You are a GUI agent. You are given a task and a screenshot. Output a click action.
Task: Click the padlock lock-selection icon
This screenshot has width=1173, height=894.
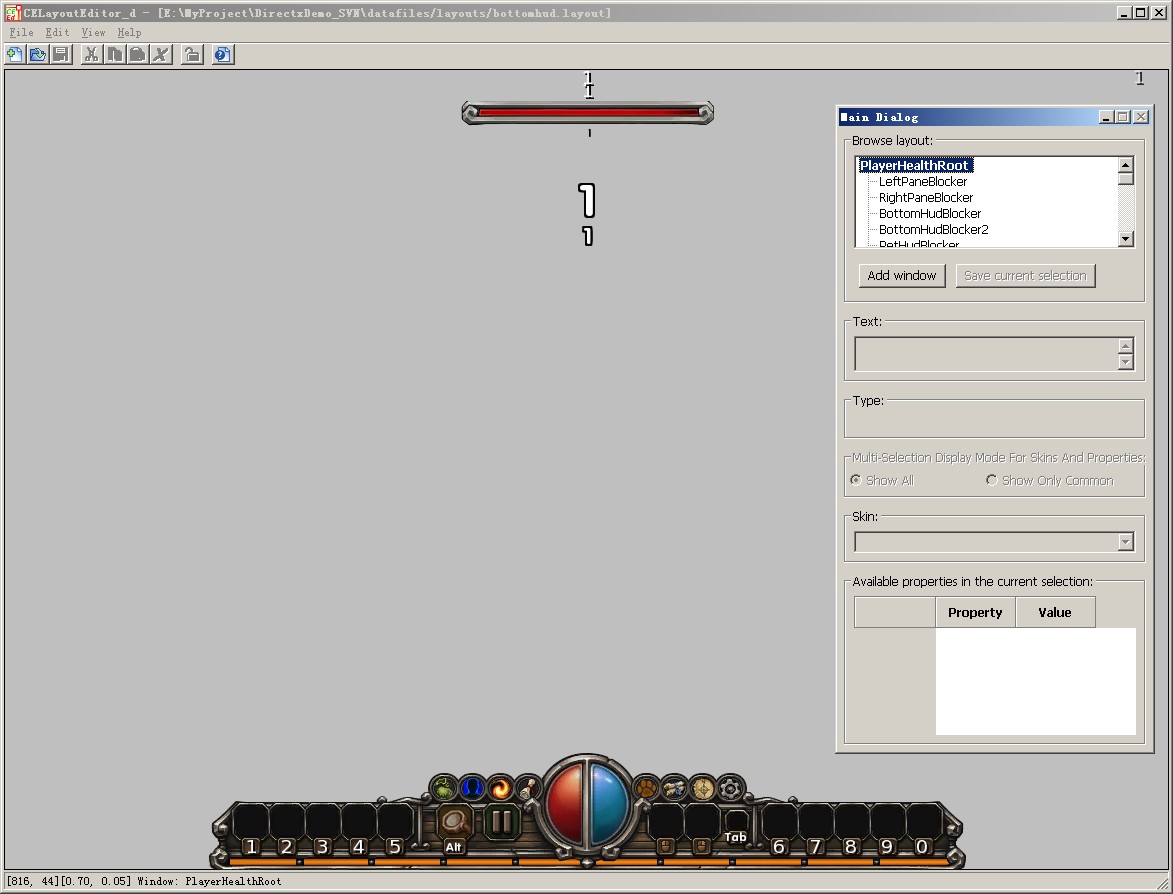tap(192, 55)
